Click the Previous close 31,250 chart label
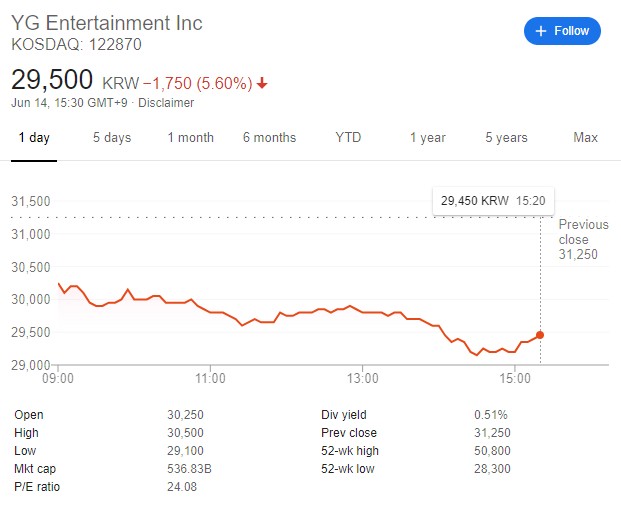 583,240
